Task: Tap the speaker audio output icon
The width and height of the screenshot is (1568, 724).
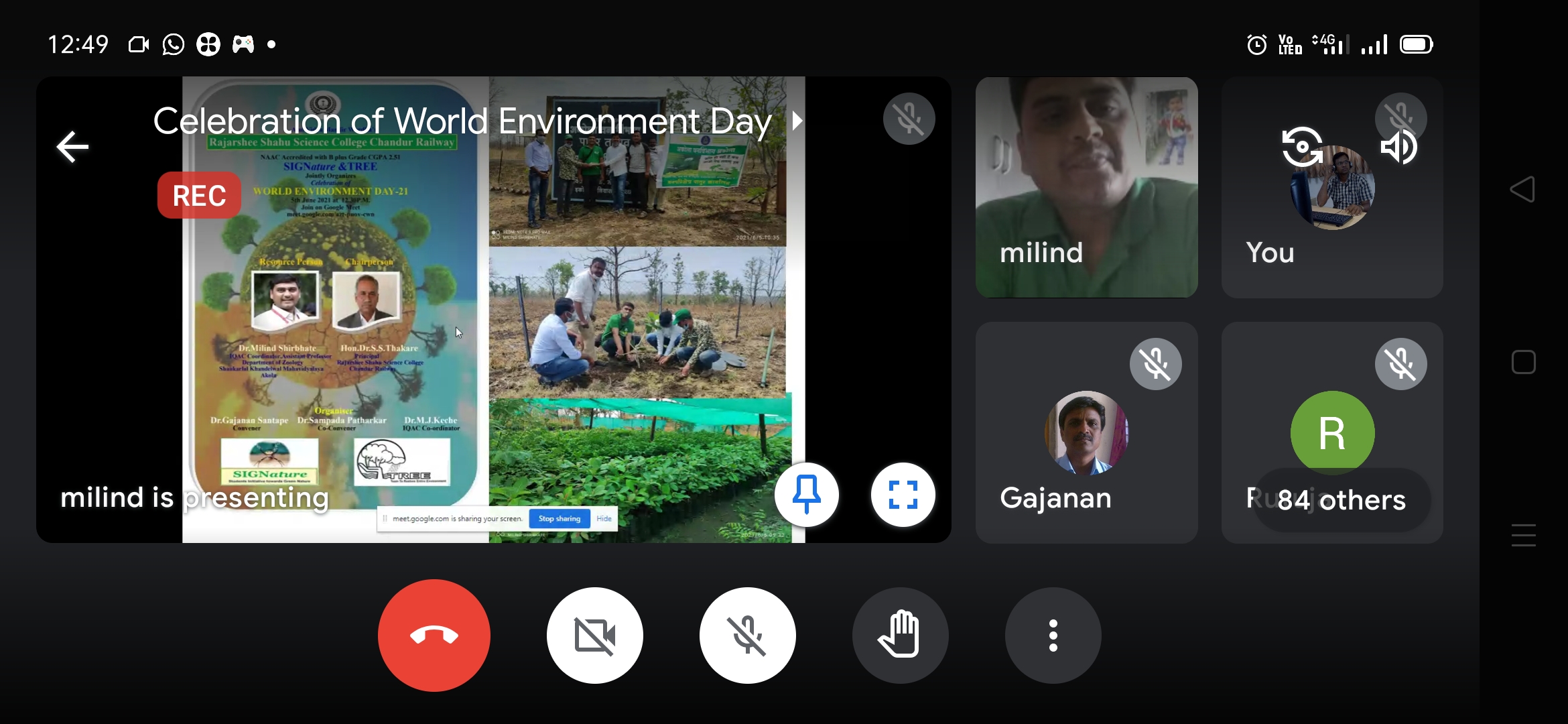Action: (1399, 147)
